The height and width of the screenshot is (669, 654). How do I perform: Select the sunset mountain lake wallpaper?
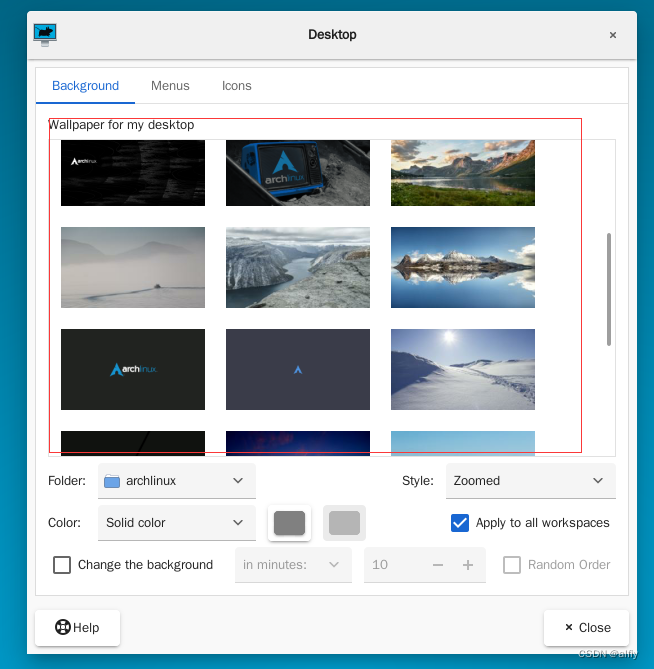[463, 173]
